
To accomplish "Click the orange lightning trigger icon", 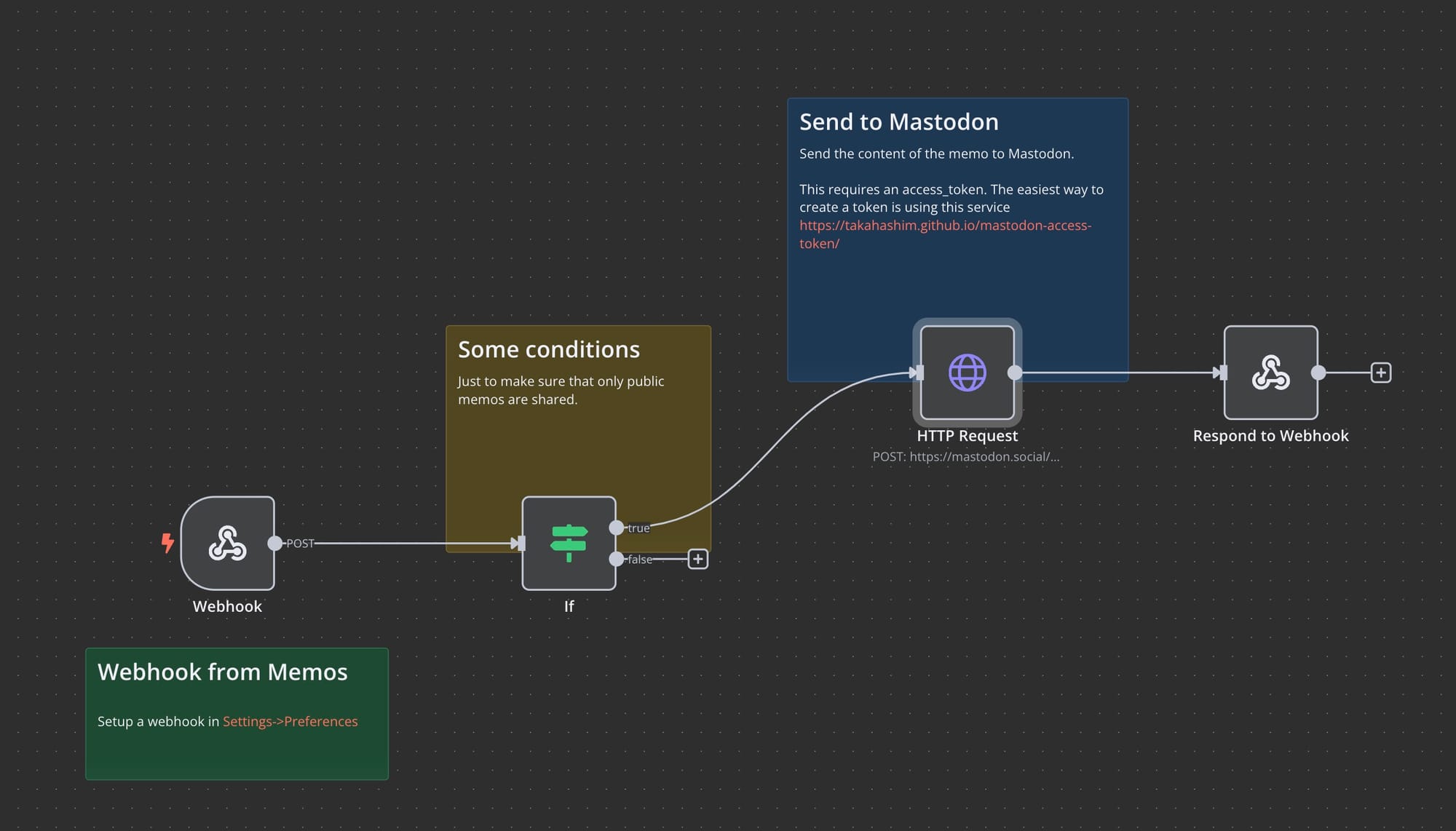I will click(167, 543).
